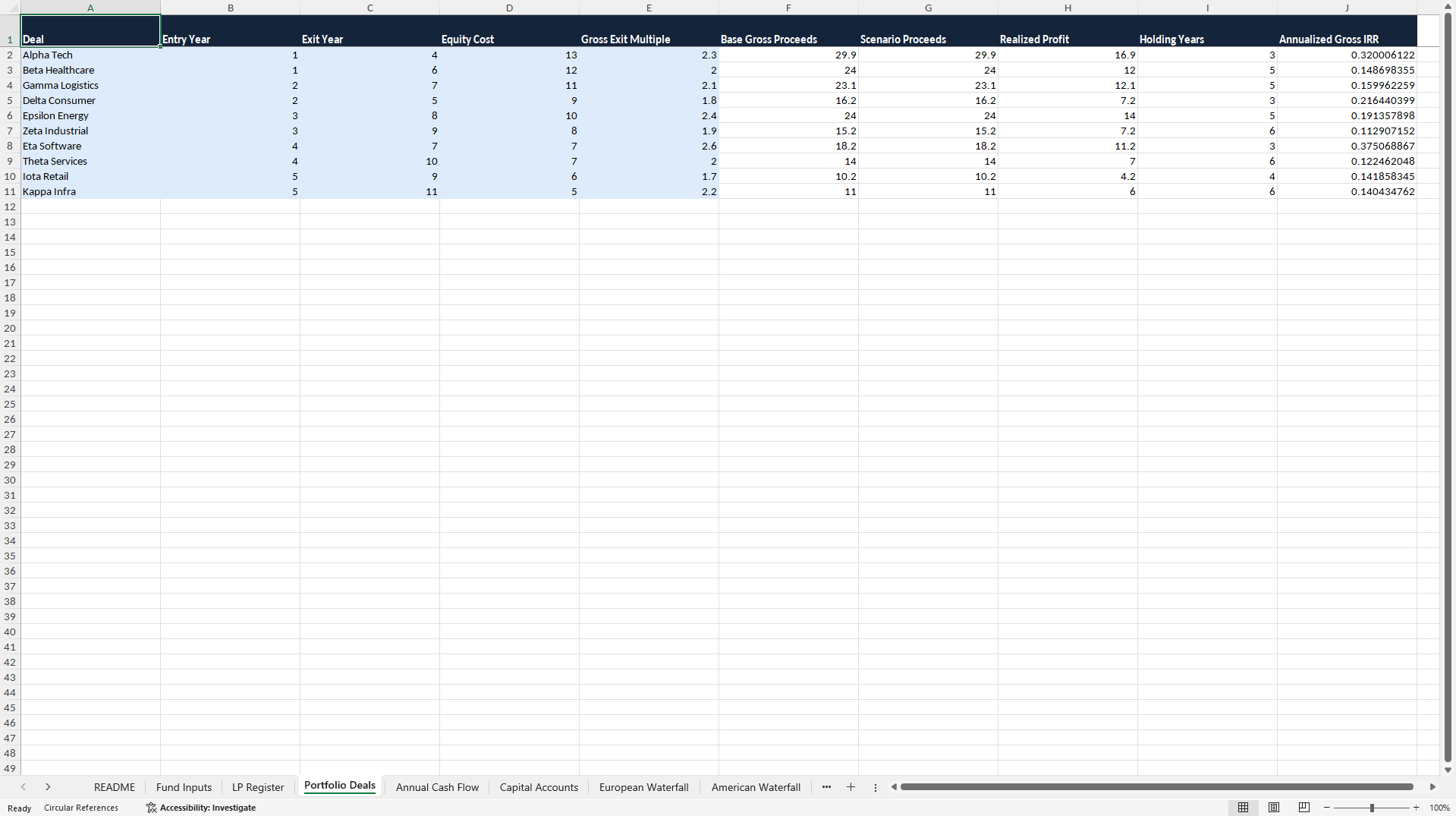Click the horizontal scrollbar thumb
The image size is (1456, 816).
pos(1156,787)
